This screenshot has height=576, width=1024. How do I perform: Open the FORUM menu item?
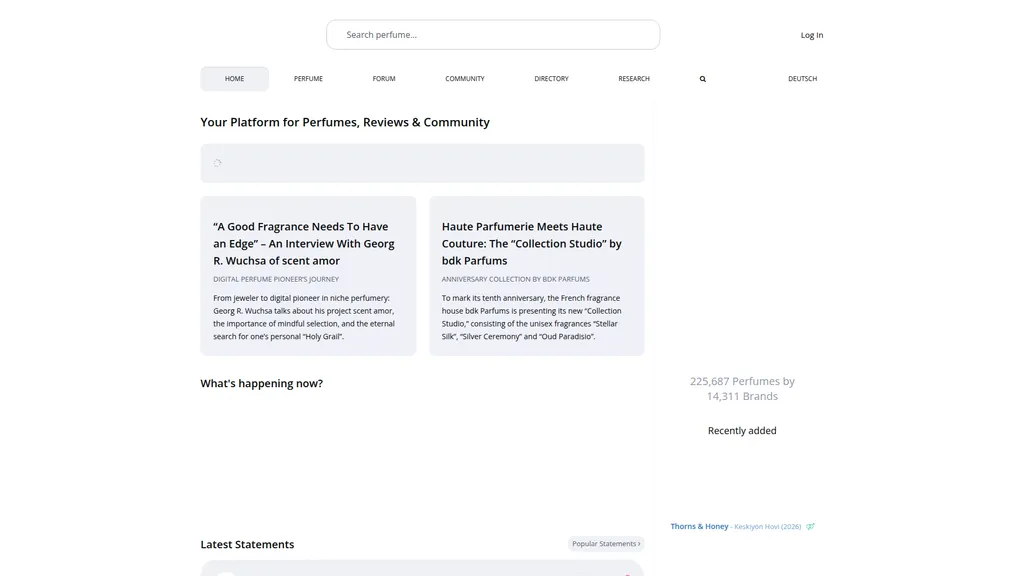pos(384,79)
